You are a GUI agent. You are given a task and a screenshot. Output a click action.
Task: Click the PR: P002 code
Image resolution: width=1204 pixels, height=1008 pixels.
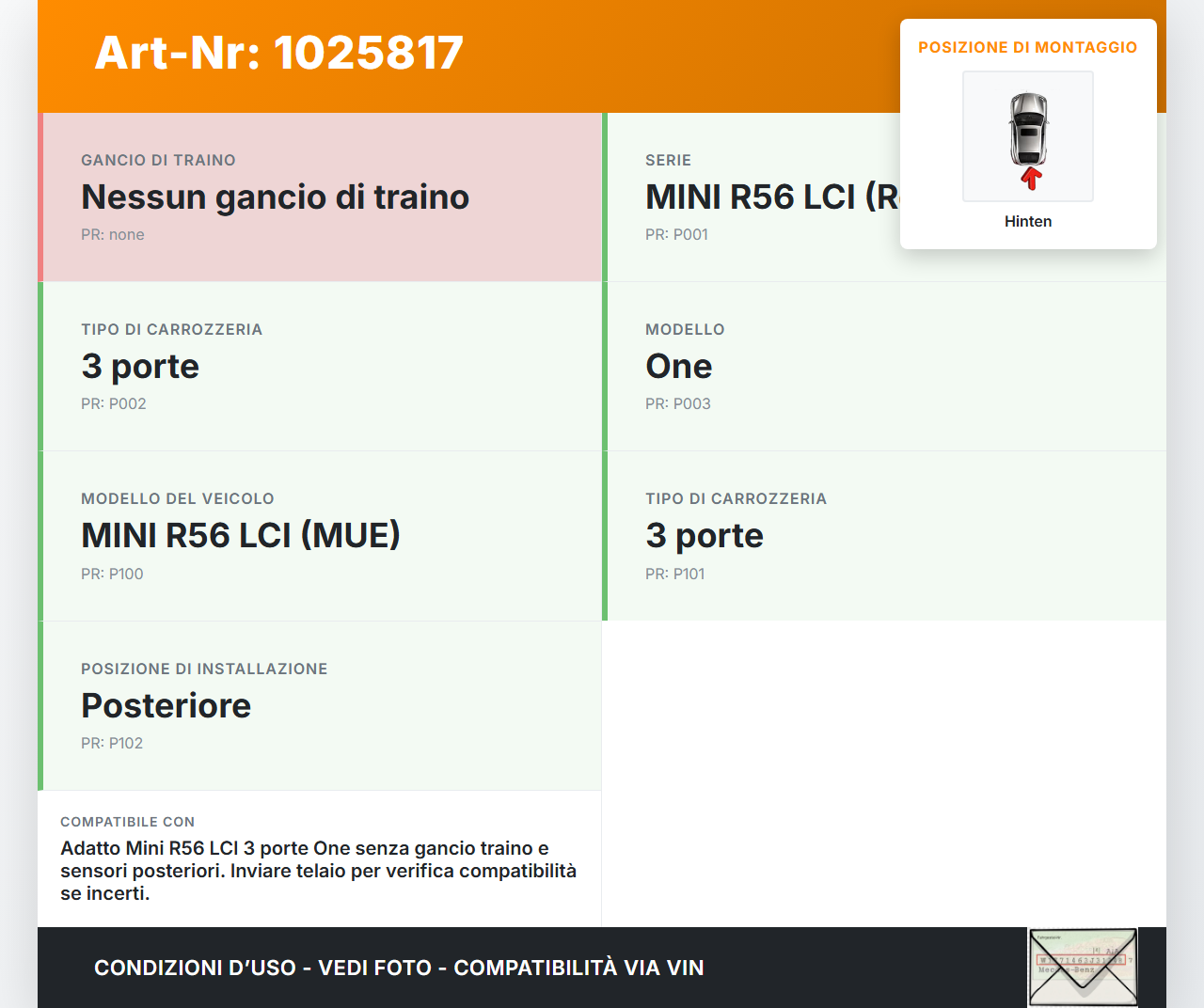[114, 403]
